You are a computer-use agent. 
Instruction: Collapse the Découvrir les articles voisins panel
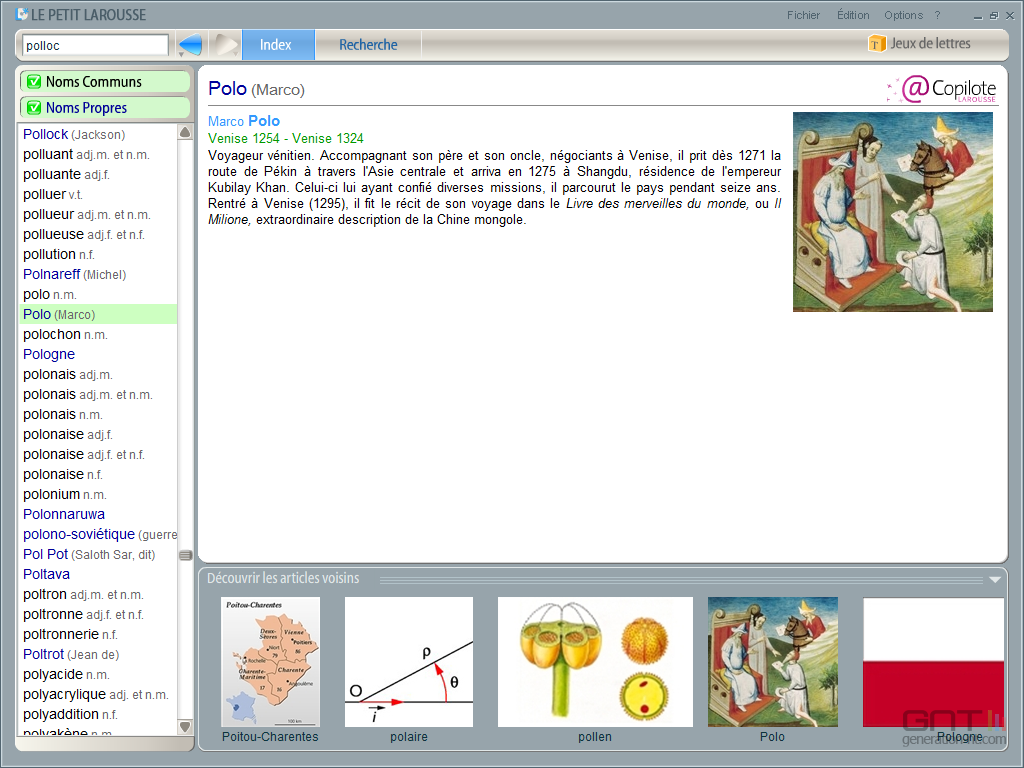tap(995, 579)
